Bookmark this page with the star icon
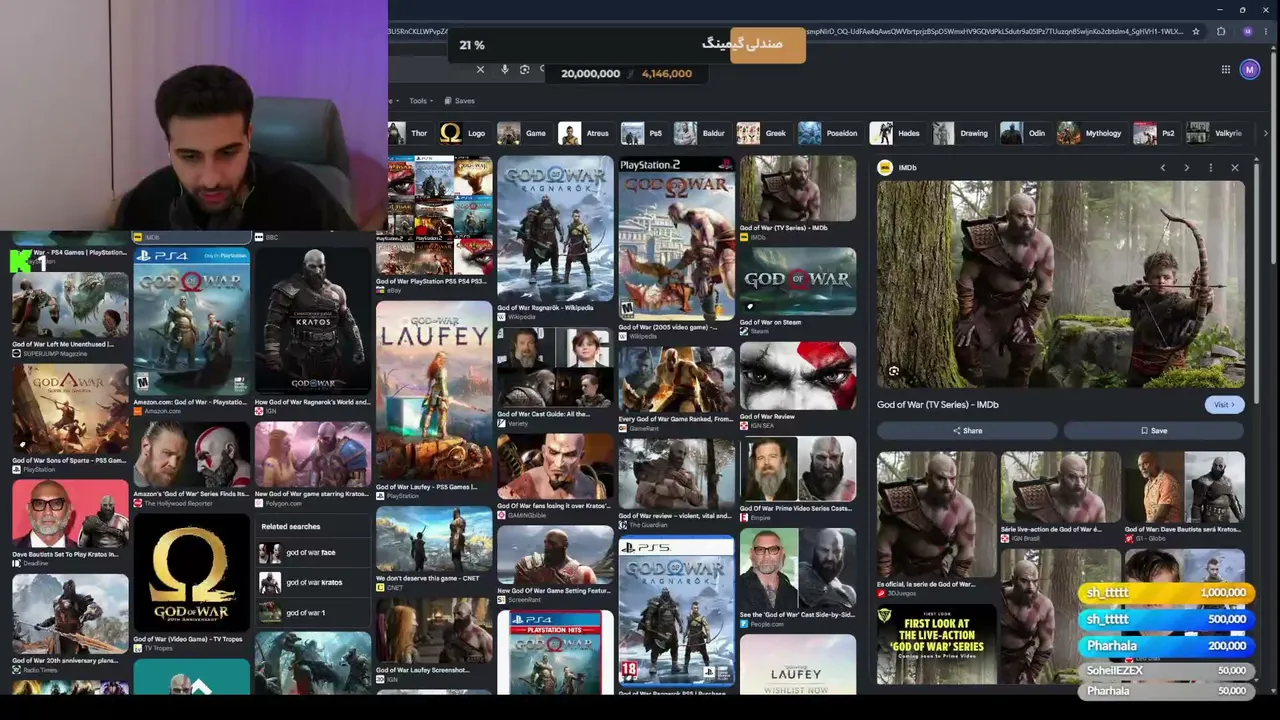This screenshot has height=720, width=1280. pyautogui.click(x=1195, y=31)
